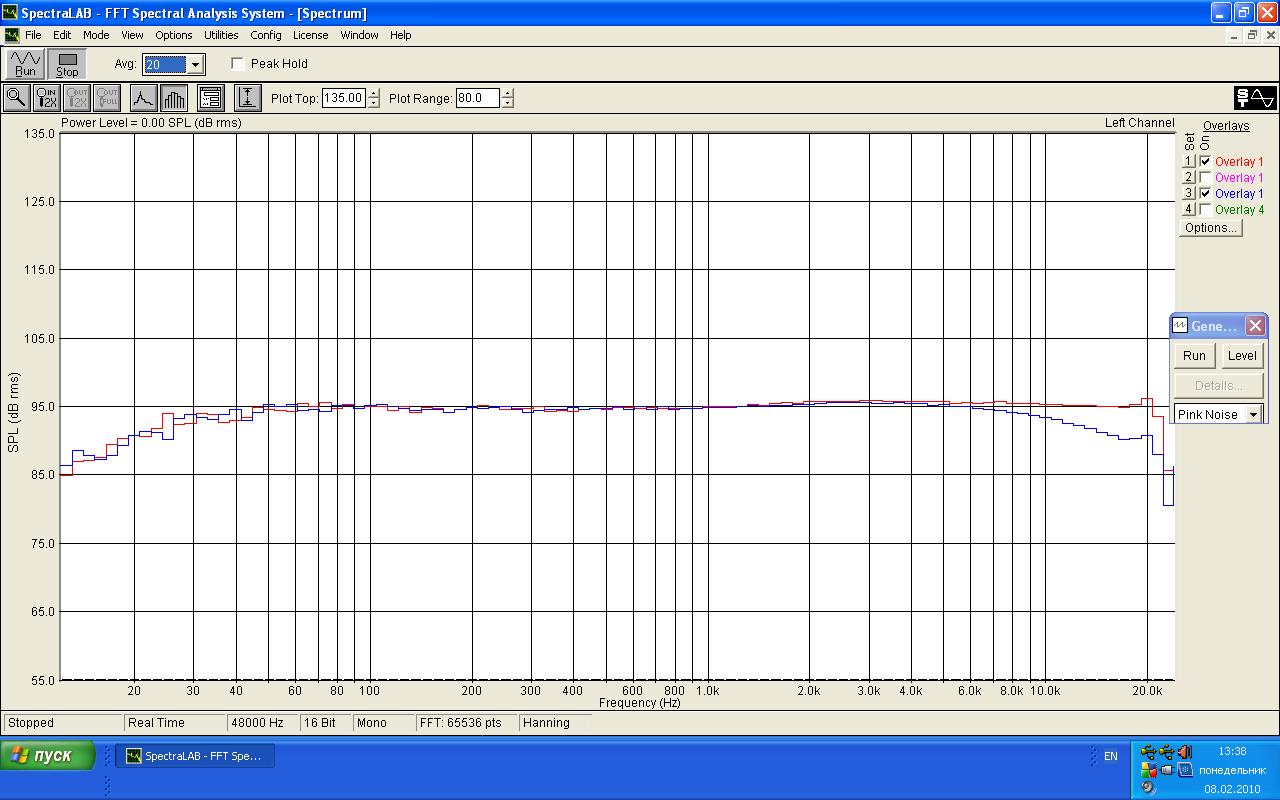Click the Zoom In 2X icon
The height and width of the screenshot is (800, 1280).
[x=46, y=97]
